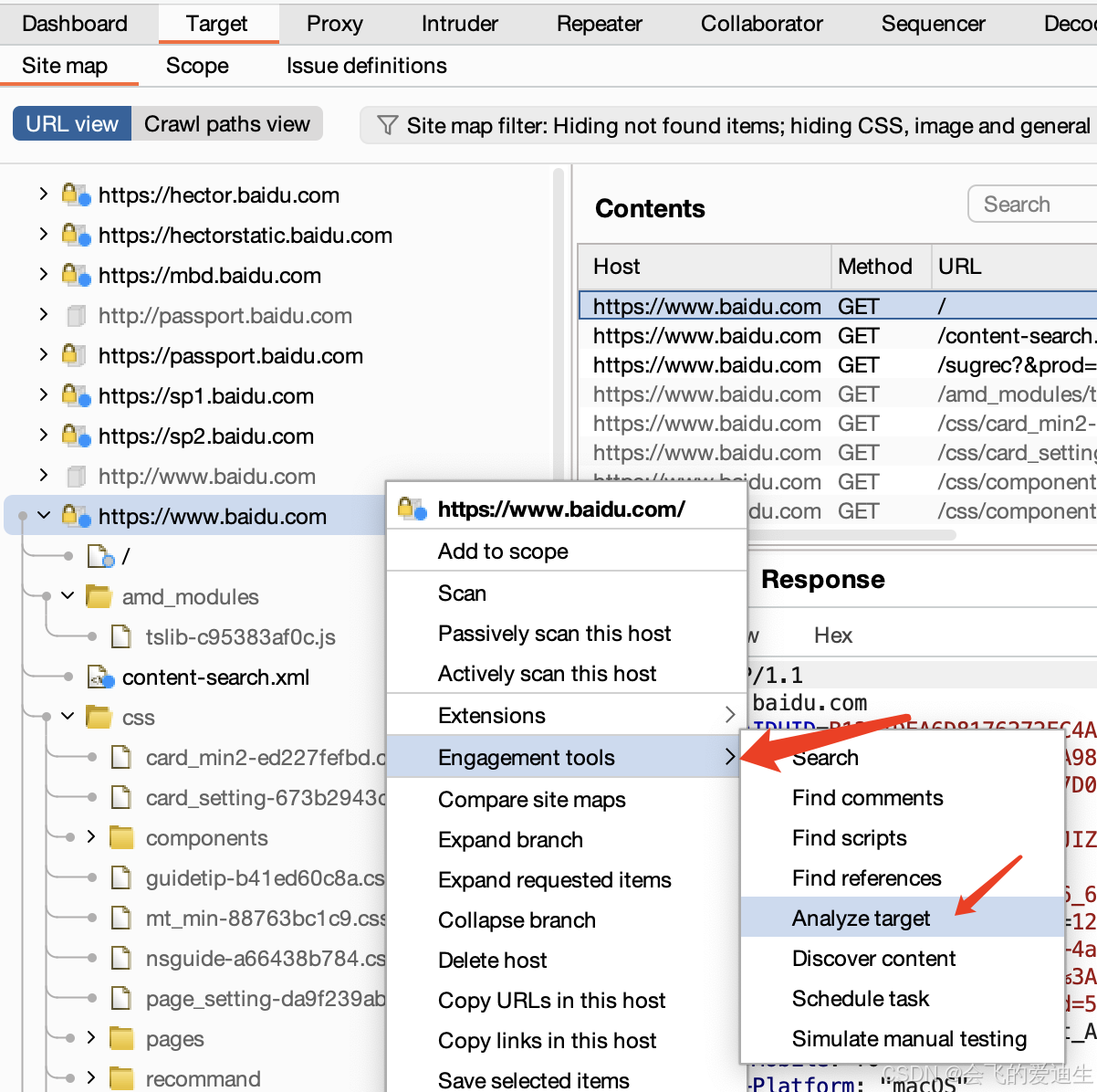Click the mbd.baidu.com host lock icon
Screen dimensions: 1097x1092
[x=76, y=275]
